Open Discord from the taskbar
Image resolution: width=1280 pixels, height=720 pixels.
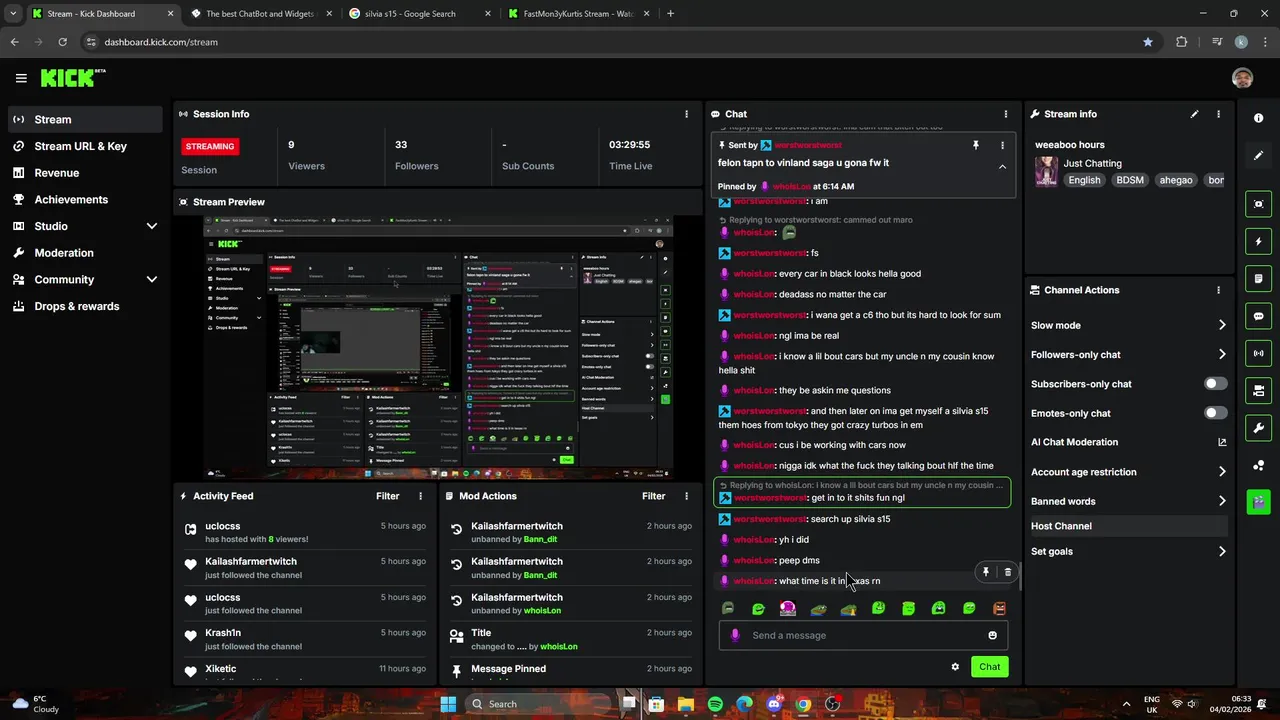click(773, 704)
